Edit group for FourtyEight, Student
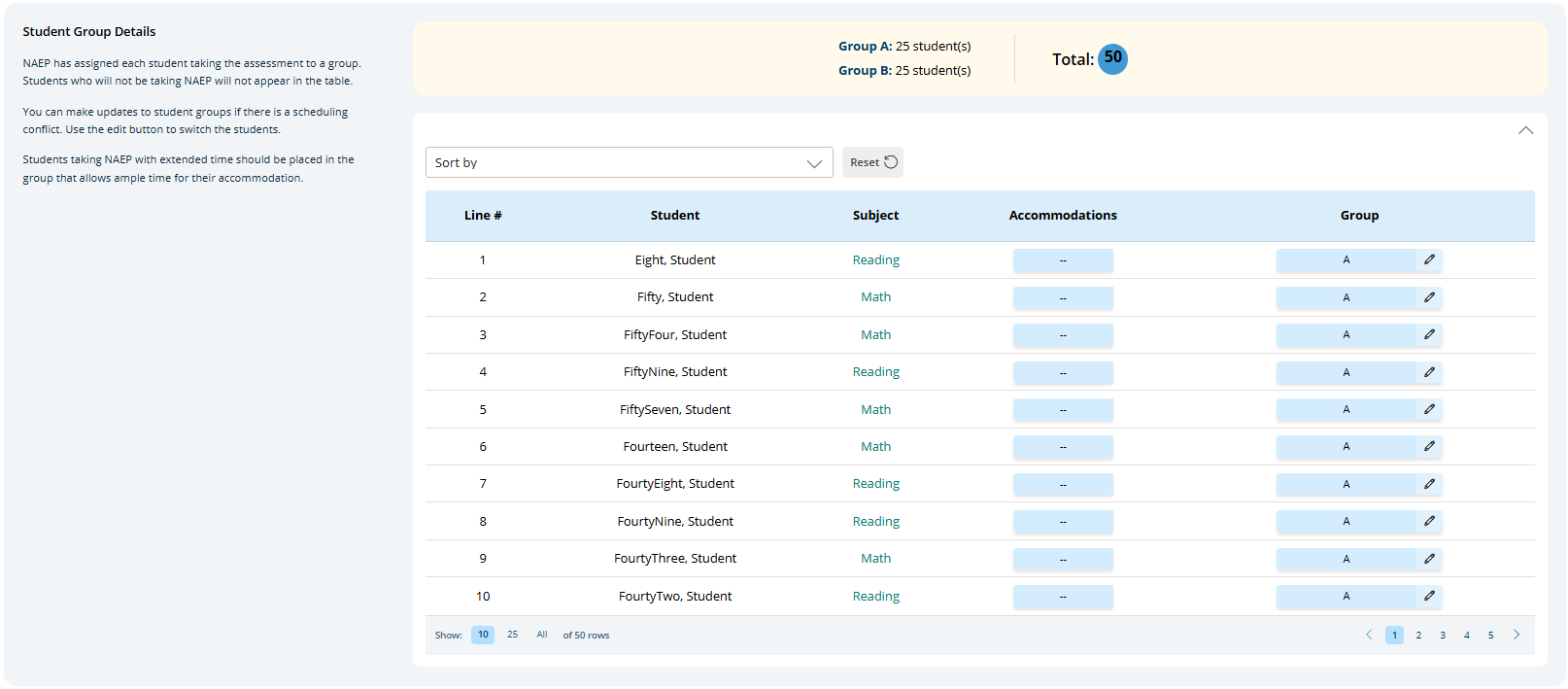The width and height of the screenshot is (1568, 689). 1429,484
